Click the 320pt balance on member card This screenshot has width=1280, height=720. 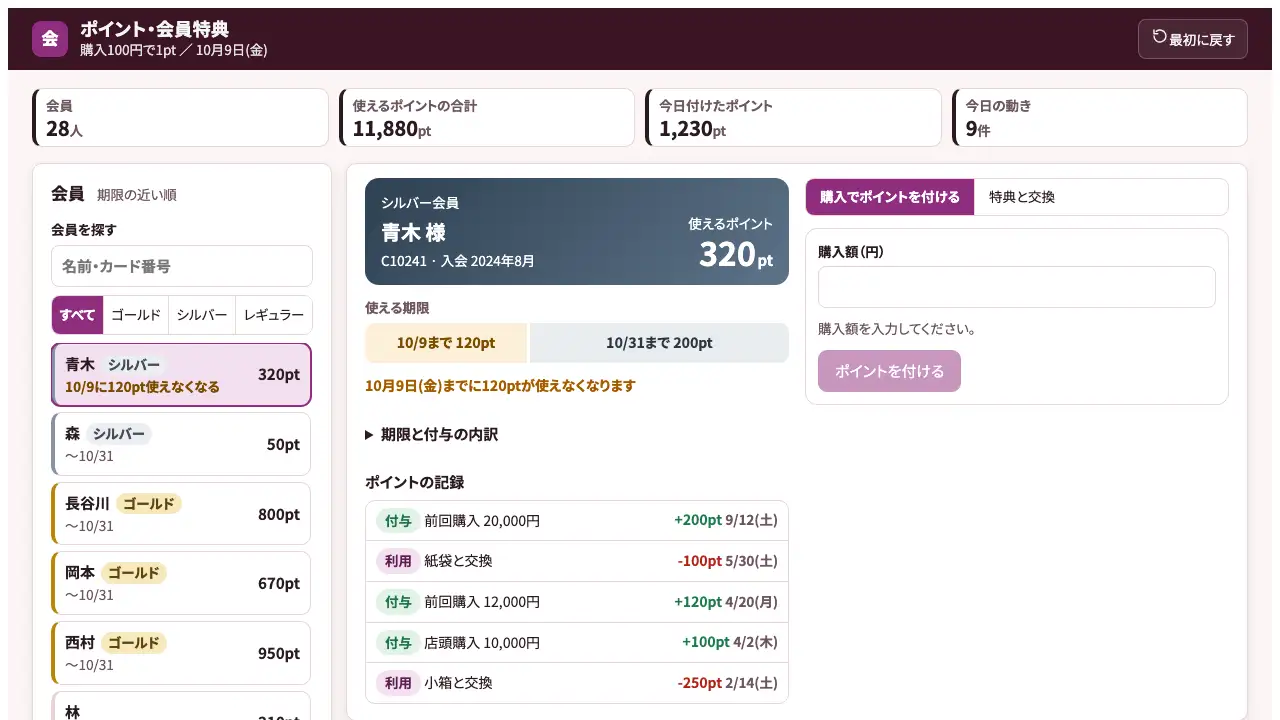(x=736, y=254)
